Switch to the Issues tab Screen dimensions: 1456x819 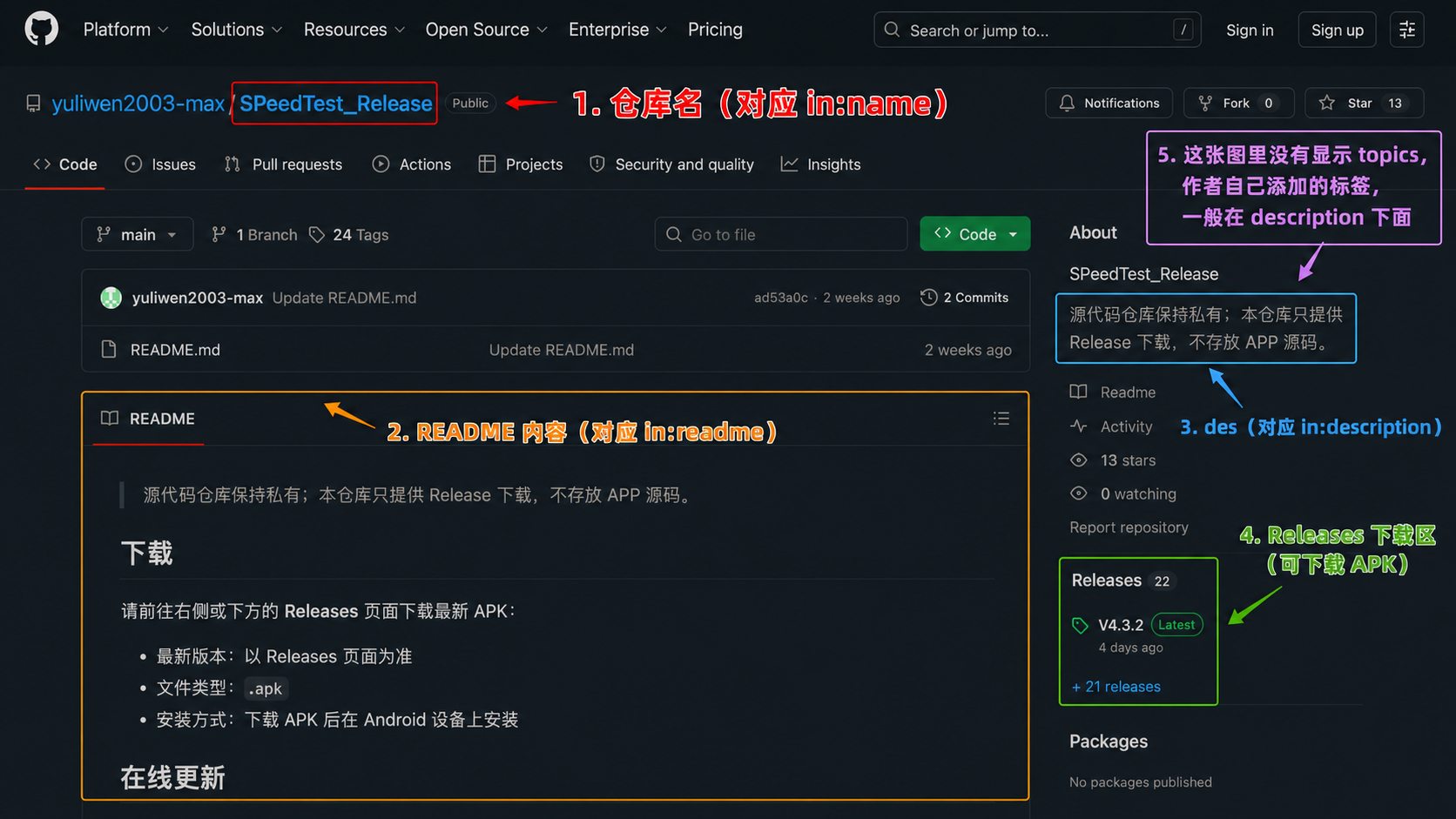click(x=160, y=164)
